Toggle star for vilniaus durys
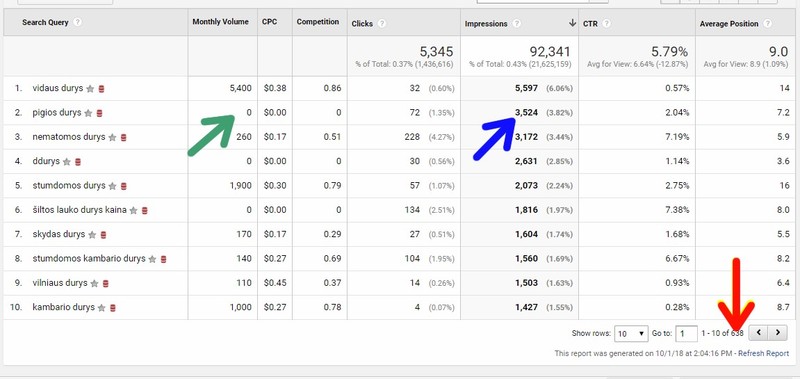This screenshot has width=800, height=379. pyautogui.click(x=94, y=284)
